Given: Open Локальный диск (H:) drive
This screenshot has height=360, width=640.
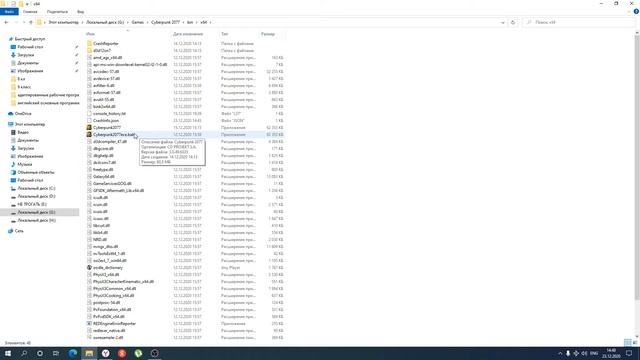Looking at the screenshot, I should 36,220.
